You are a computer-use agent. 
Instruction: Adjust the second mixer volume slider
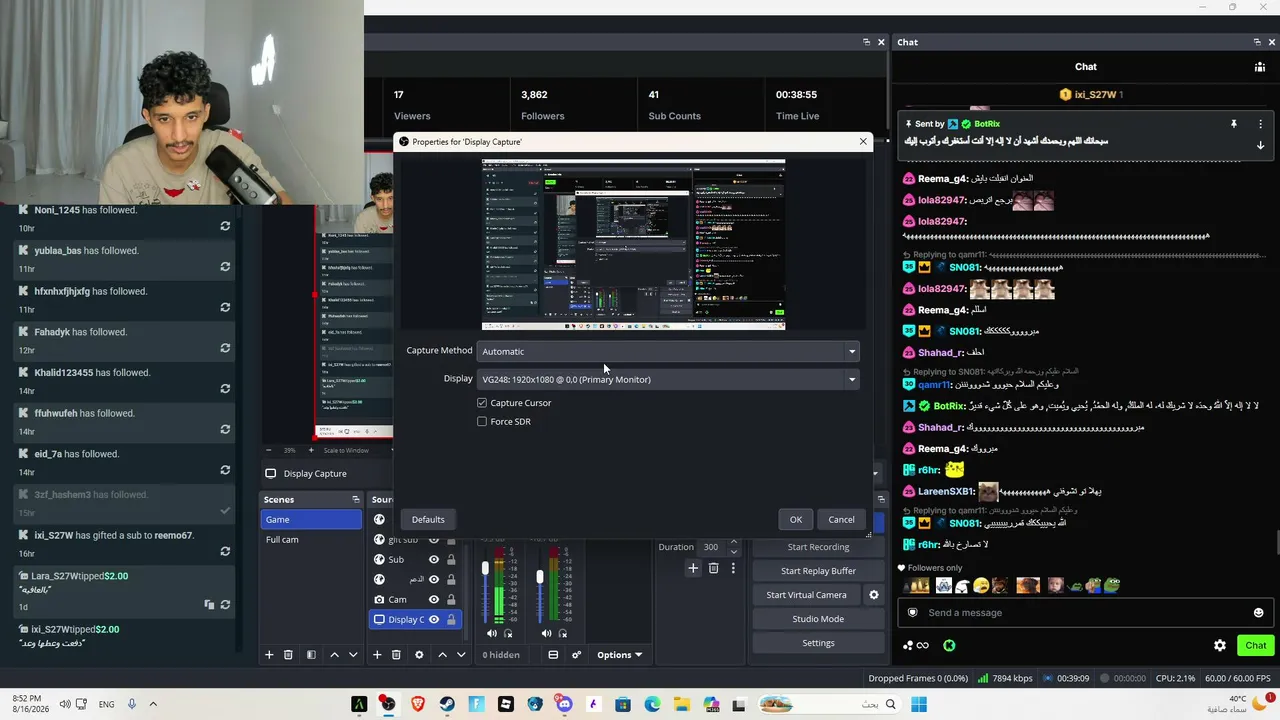(540, 577)
